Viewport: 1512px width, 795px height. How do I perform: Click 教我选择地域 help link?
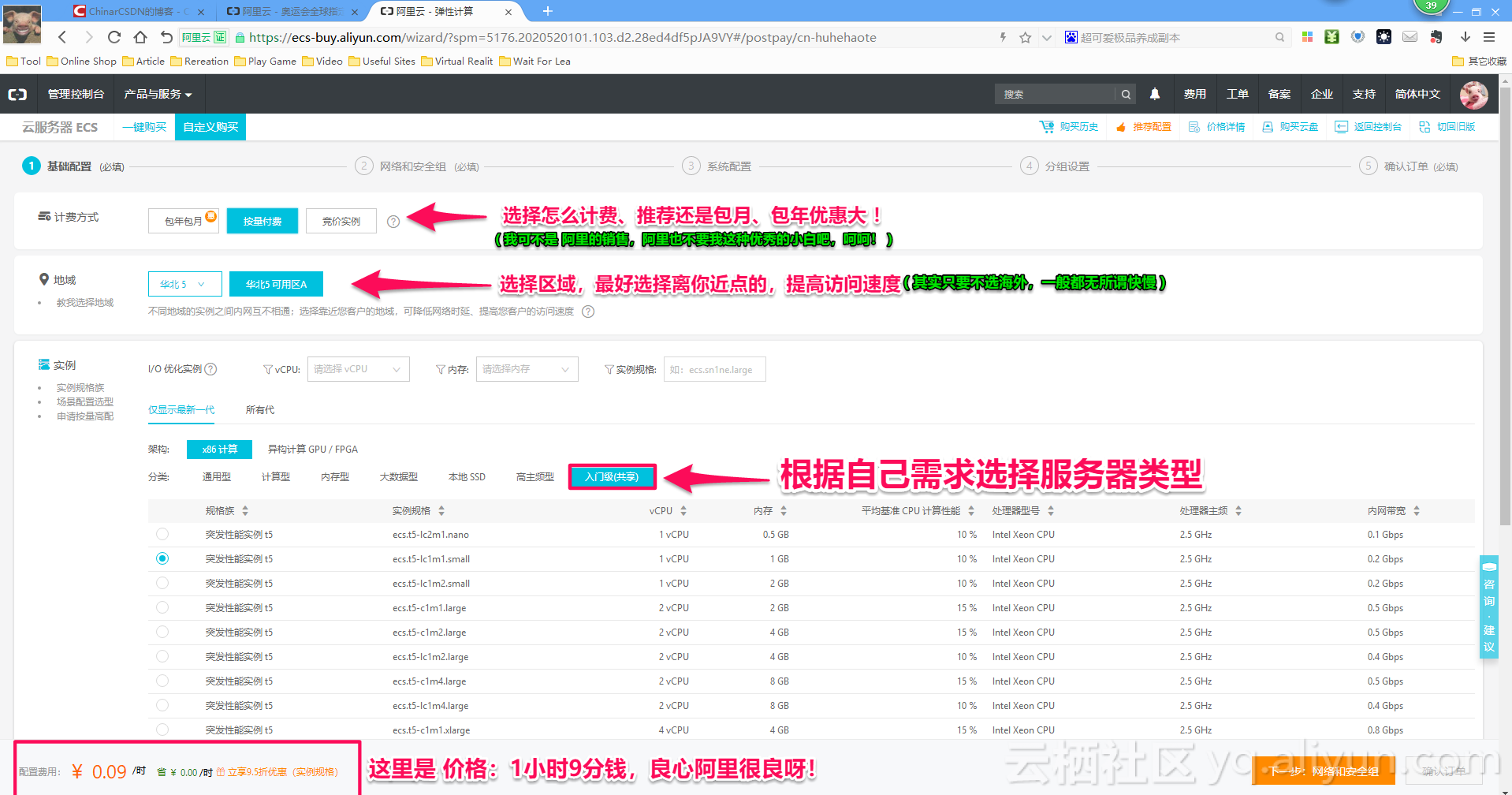tap(85, 302)
